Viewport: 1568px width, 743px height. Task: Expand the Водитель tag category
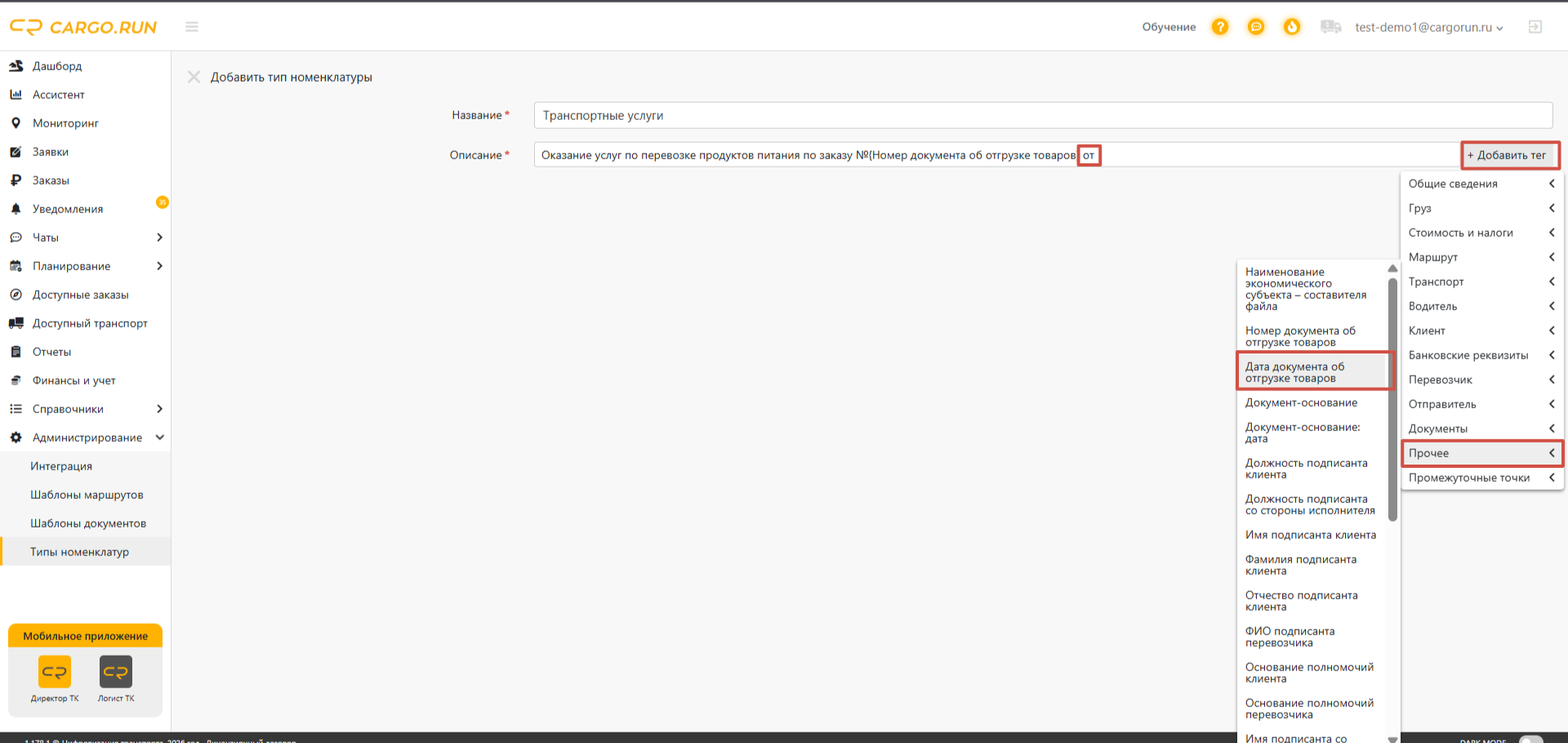1481,306
